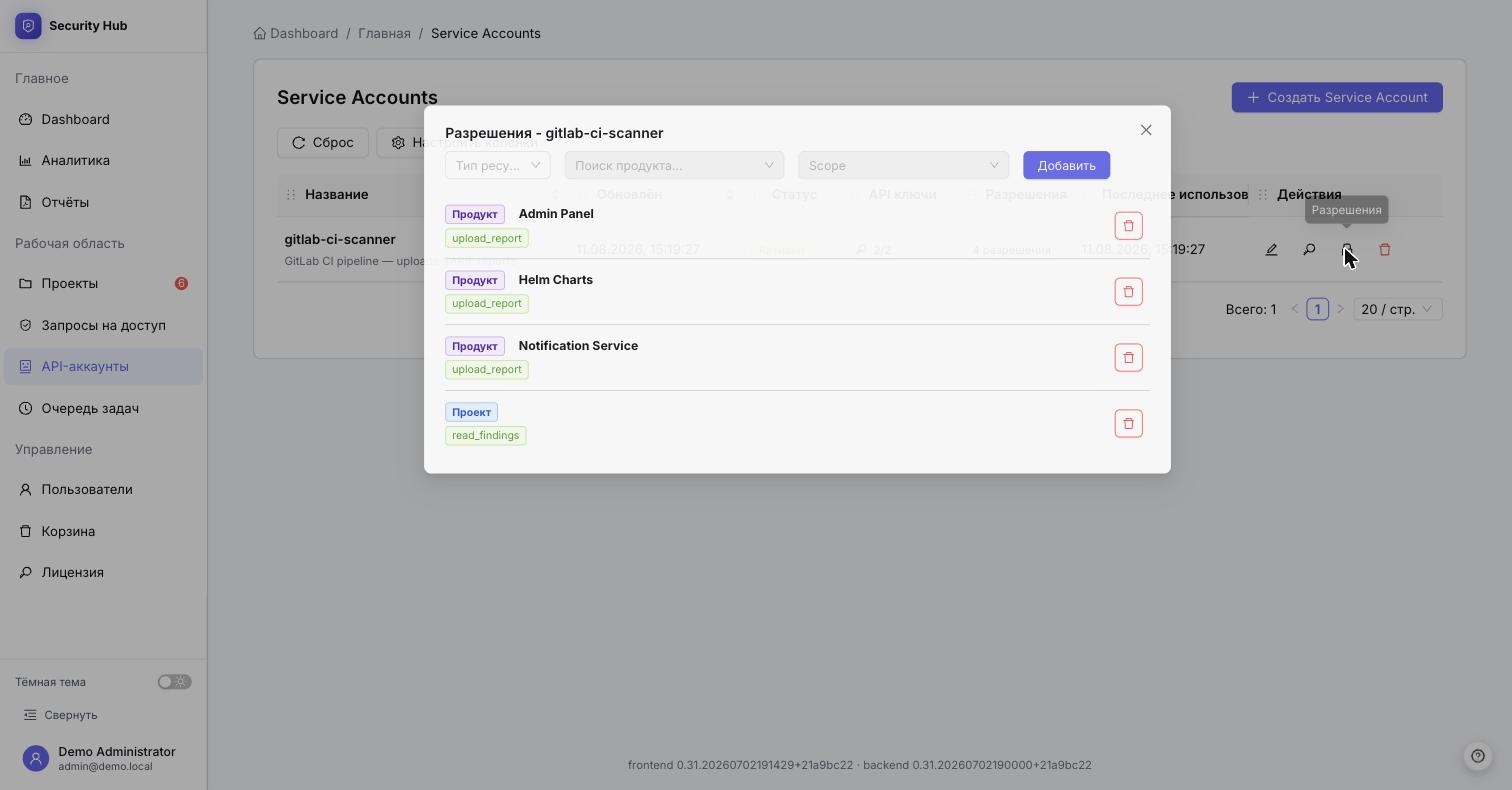Open Проекты in the sidebar

pos(103,283)
